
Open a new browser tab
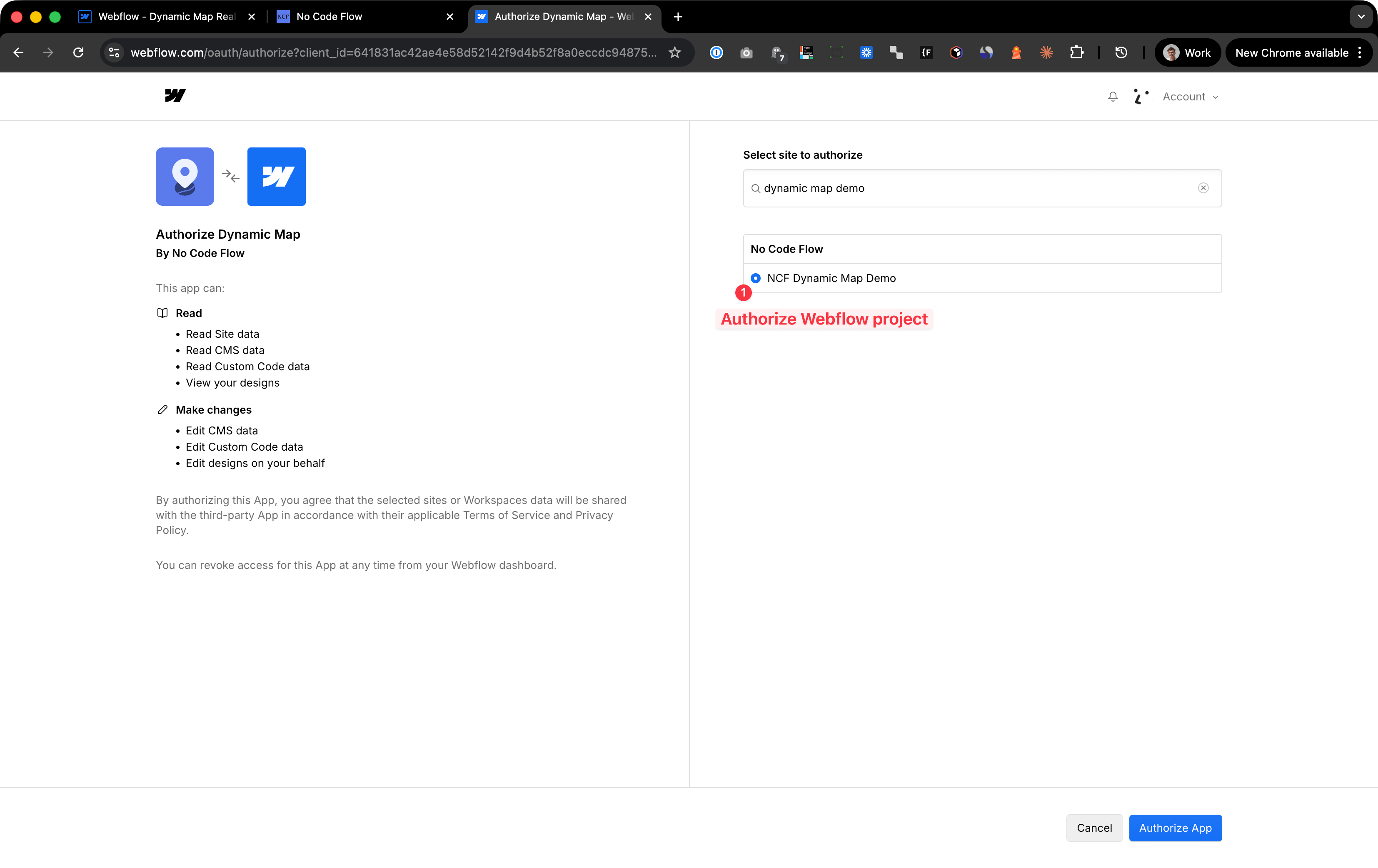(678, 17)
